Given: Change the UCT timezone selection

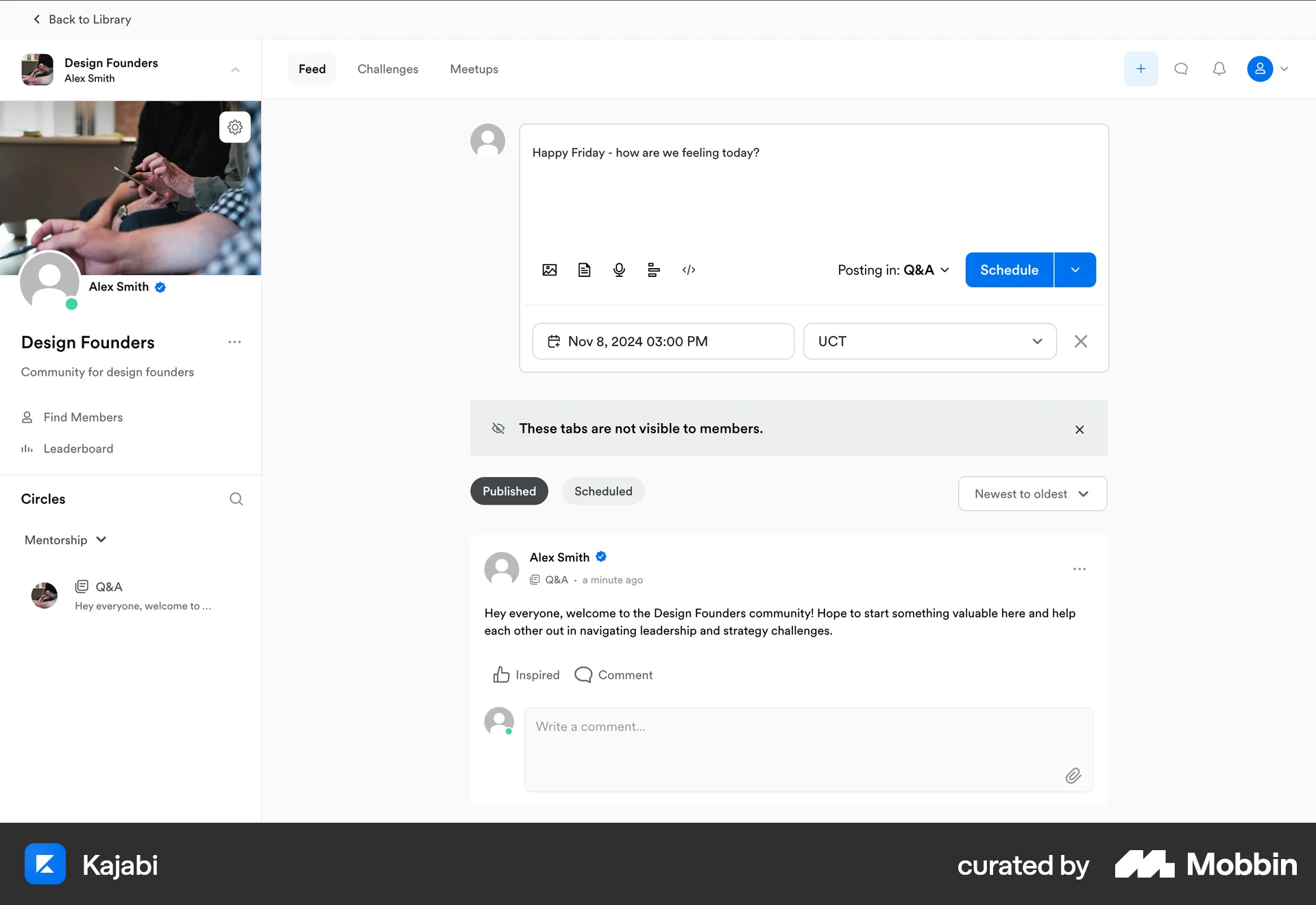Looking at the screenshot, I should tap(929, 341).
